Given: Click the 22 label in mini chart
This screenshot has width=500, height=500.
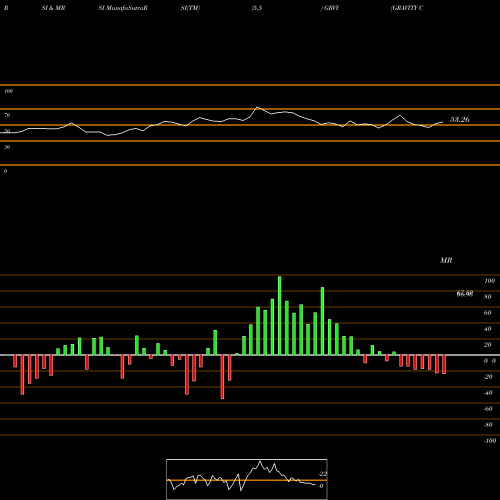Looking at the screenshot, I should click(323, 474).
